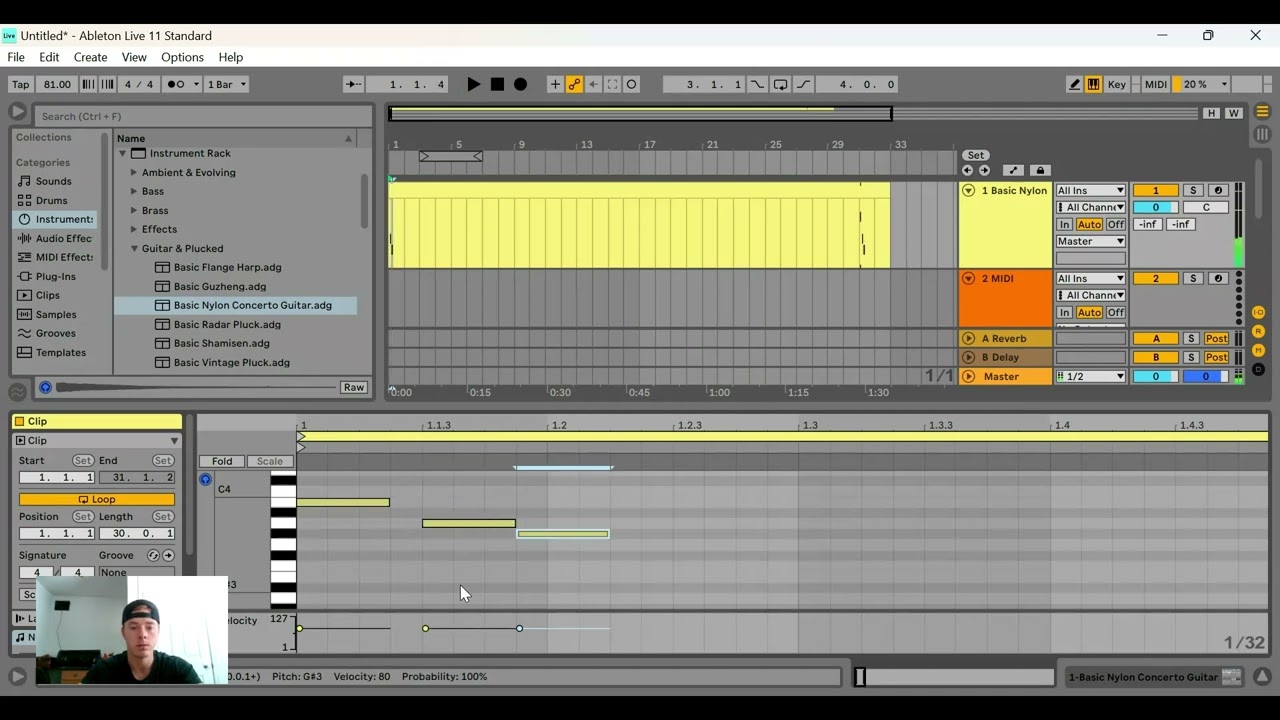Click the MIDI Arrangement Overdub plus icon
1280x720 pixels.
point(555,84)
